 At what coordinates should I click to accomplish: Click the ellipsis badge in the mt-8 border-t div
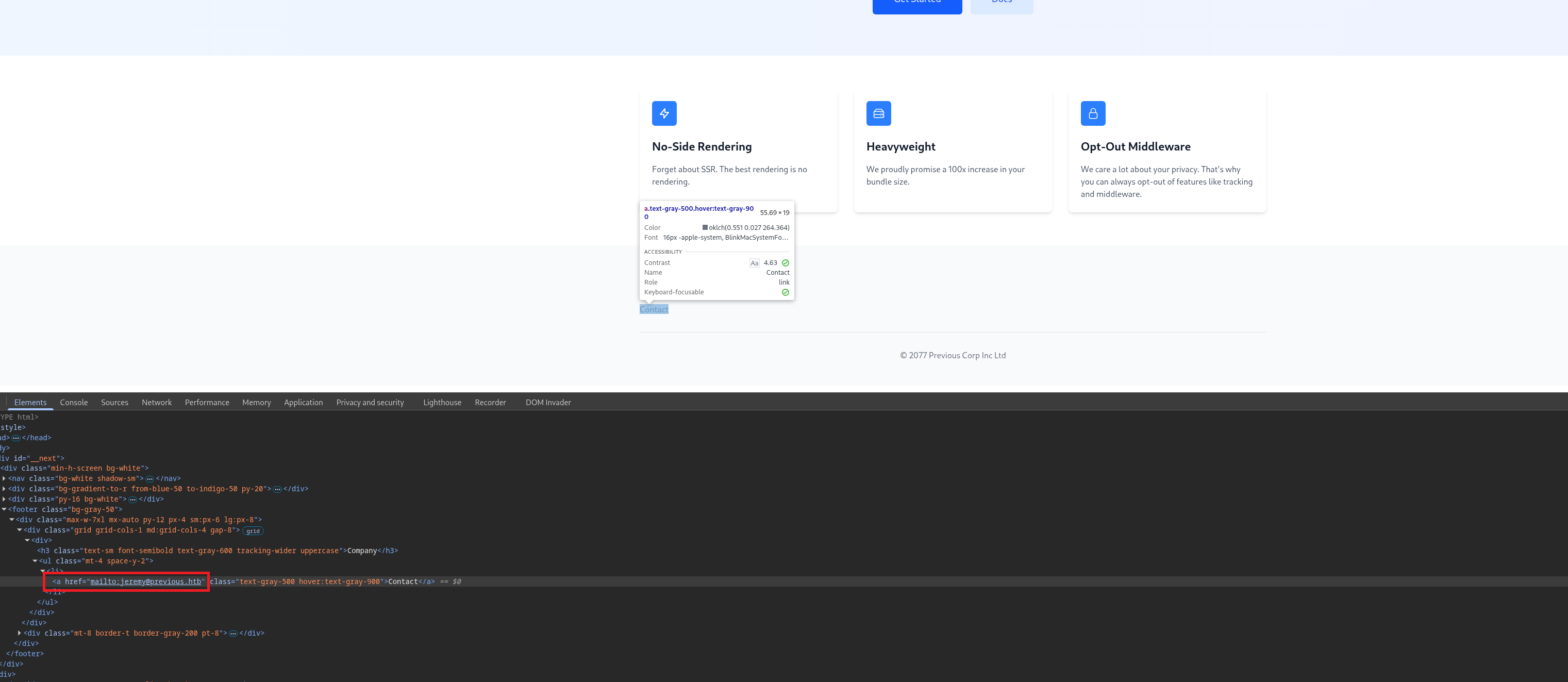coord(233,633)
